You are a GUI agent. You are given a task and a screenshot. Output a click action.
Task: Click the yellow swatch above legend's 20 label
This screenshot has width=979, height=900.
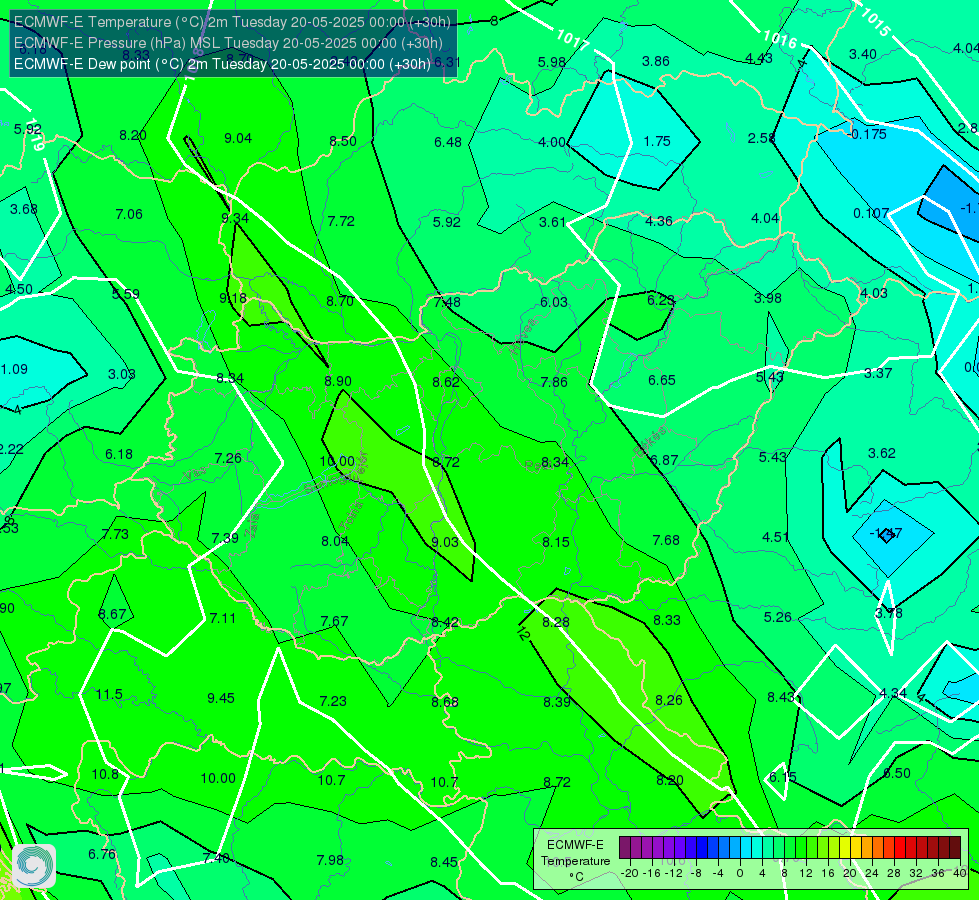coord(845,848)
